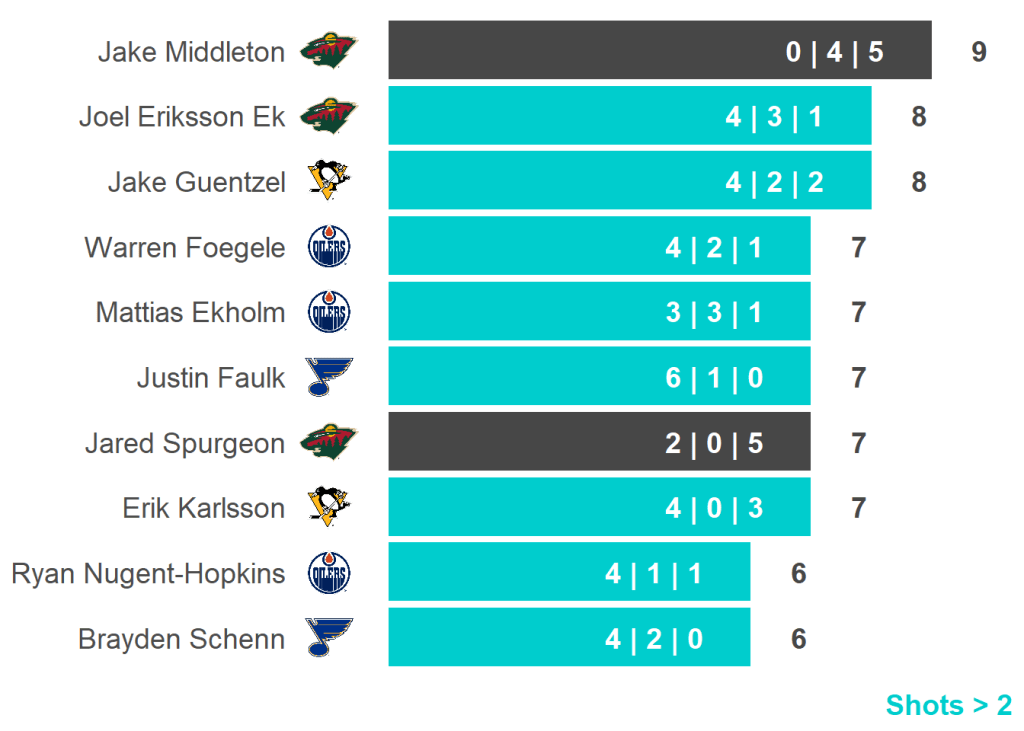Click the dark bar labeled 2 | 0 | 5
The image size is (1024, 731).
click(x=599, y=441)
